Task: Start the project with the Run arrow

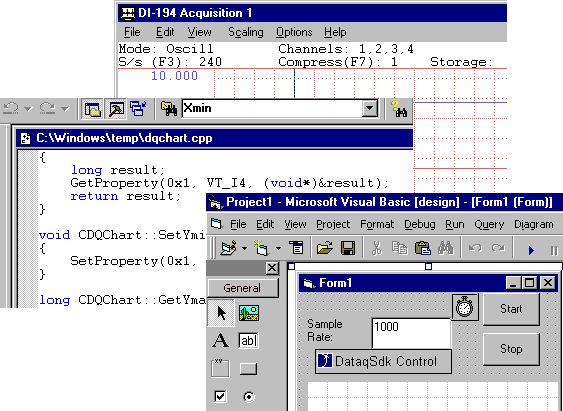Action: tap(531, 250)
